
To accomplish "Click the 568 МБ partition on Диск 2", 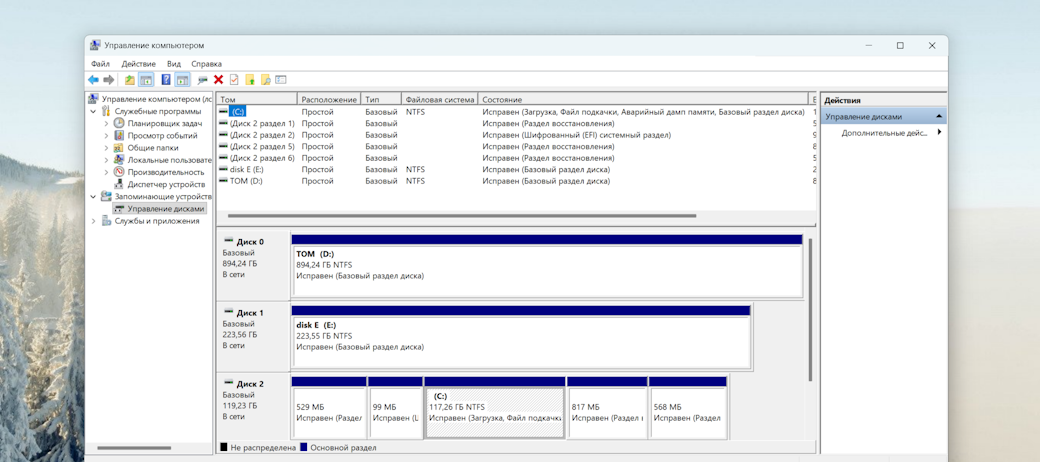I will coord(688,407).
